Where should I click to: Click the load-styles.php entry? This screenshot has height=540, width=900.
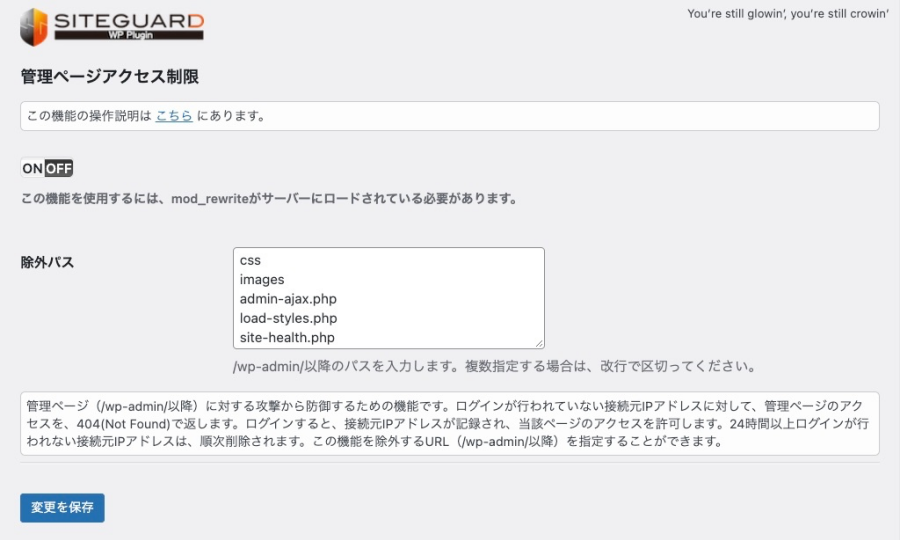click(x=288, y=318)
